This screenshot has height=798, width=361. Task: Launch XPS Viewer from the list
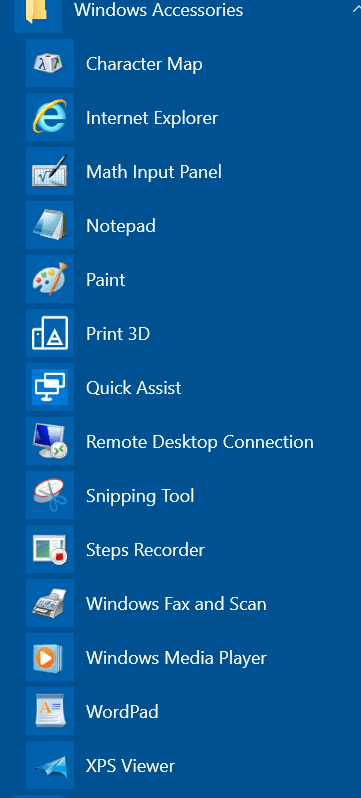[x=193, y=765]
